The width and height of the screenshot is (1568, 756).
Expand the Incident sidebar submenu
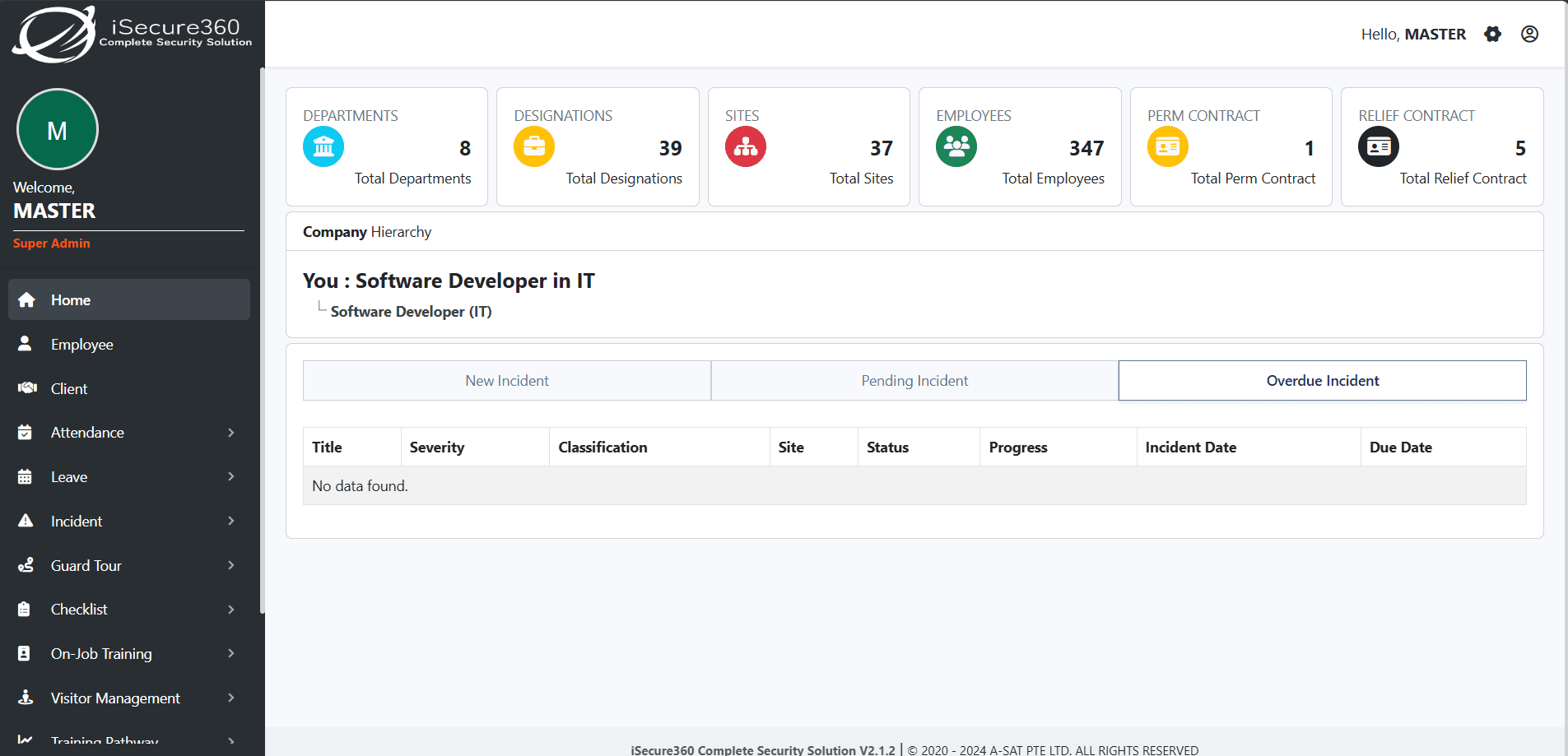128,522
